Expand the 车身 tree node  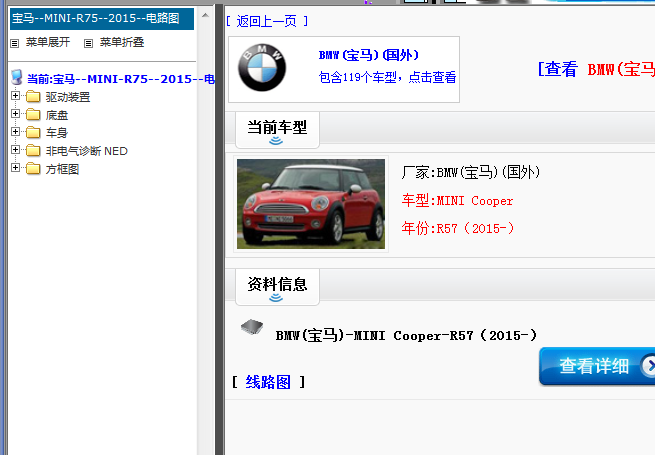pyautogui.click(x=15, y=132)
